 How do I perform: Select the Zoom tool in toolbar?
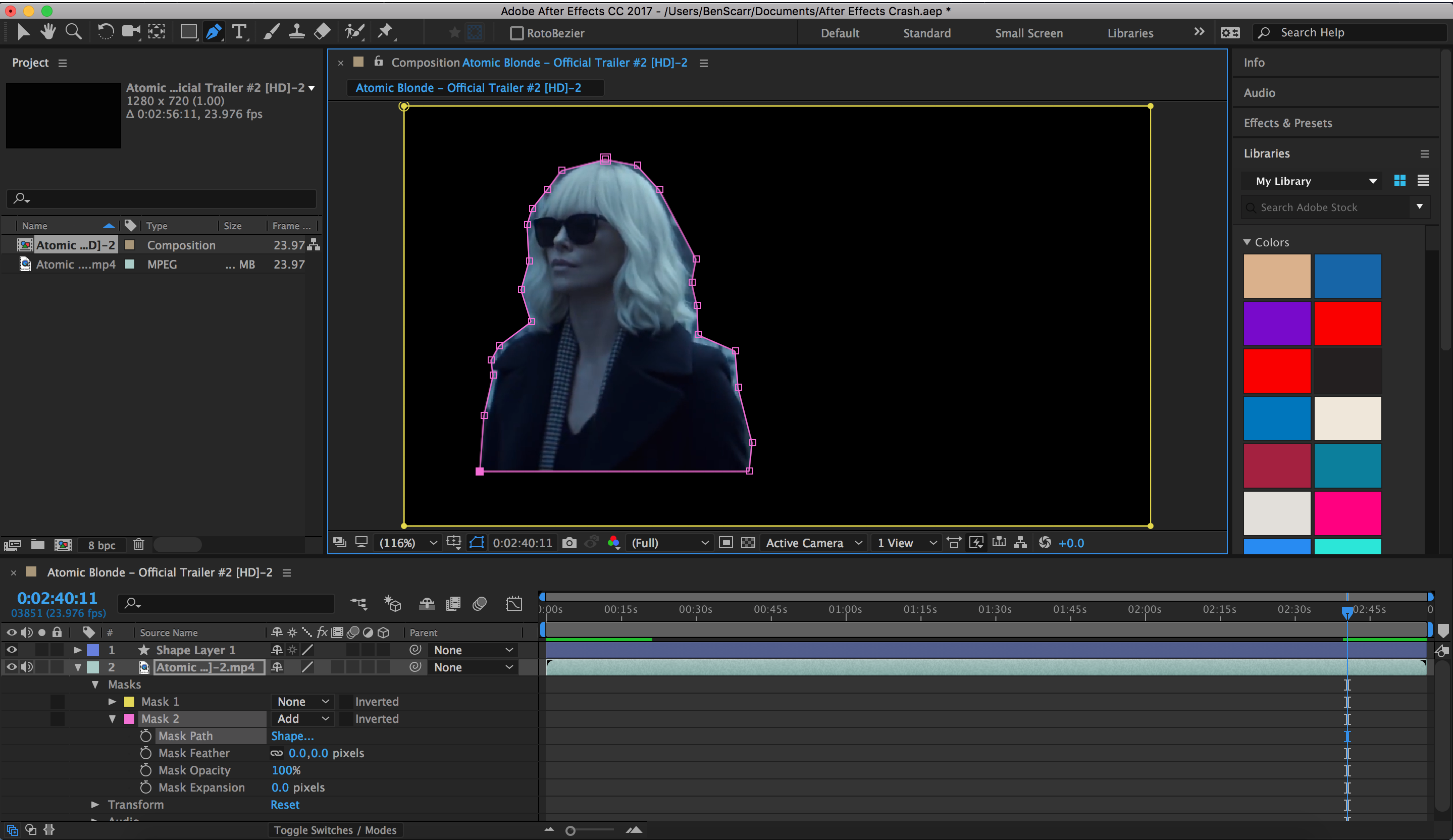pyautogui.click(x=73, y=32)
